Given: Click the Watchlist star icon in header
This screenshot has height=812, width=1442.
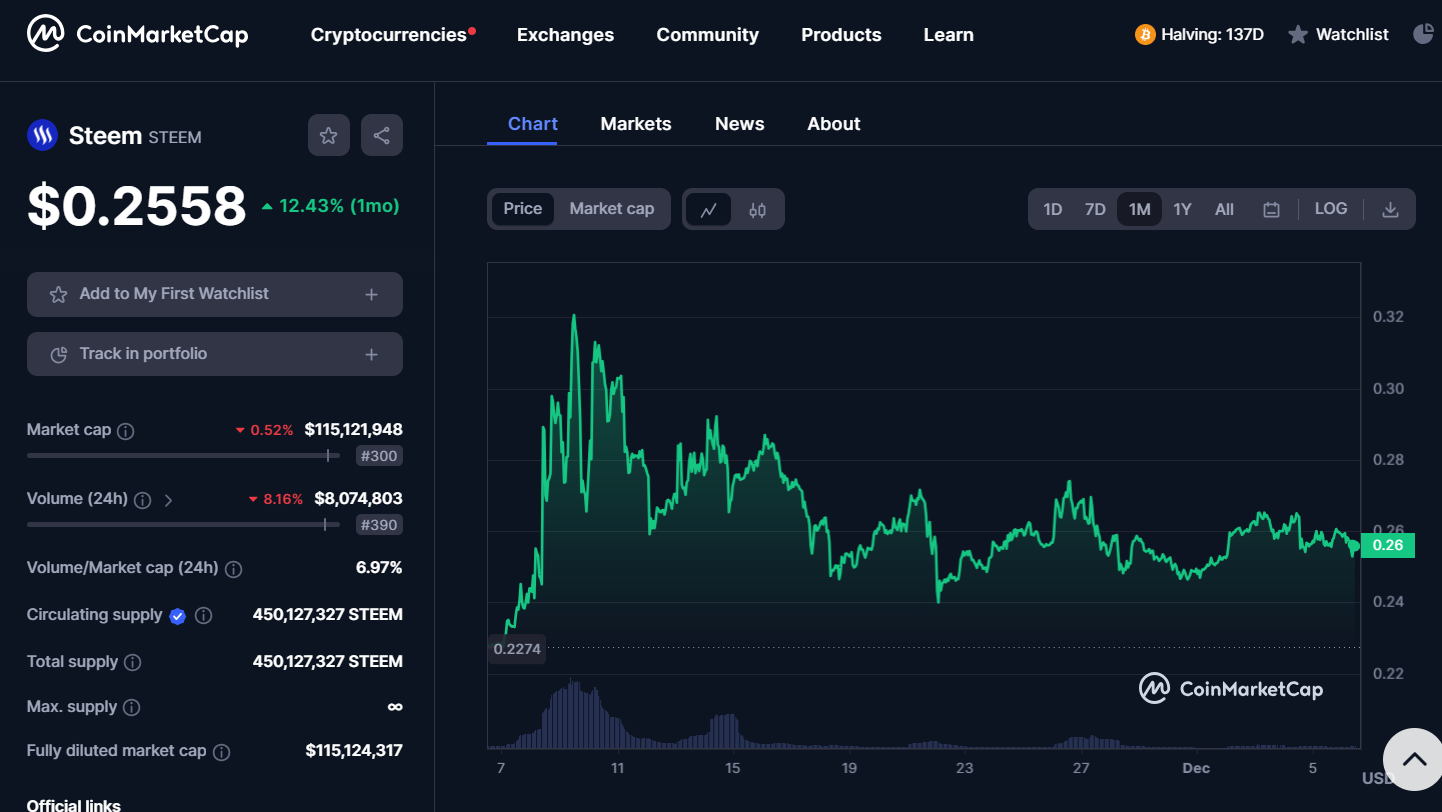Looking at the screenshot, I should [1298, 35].
